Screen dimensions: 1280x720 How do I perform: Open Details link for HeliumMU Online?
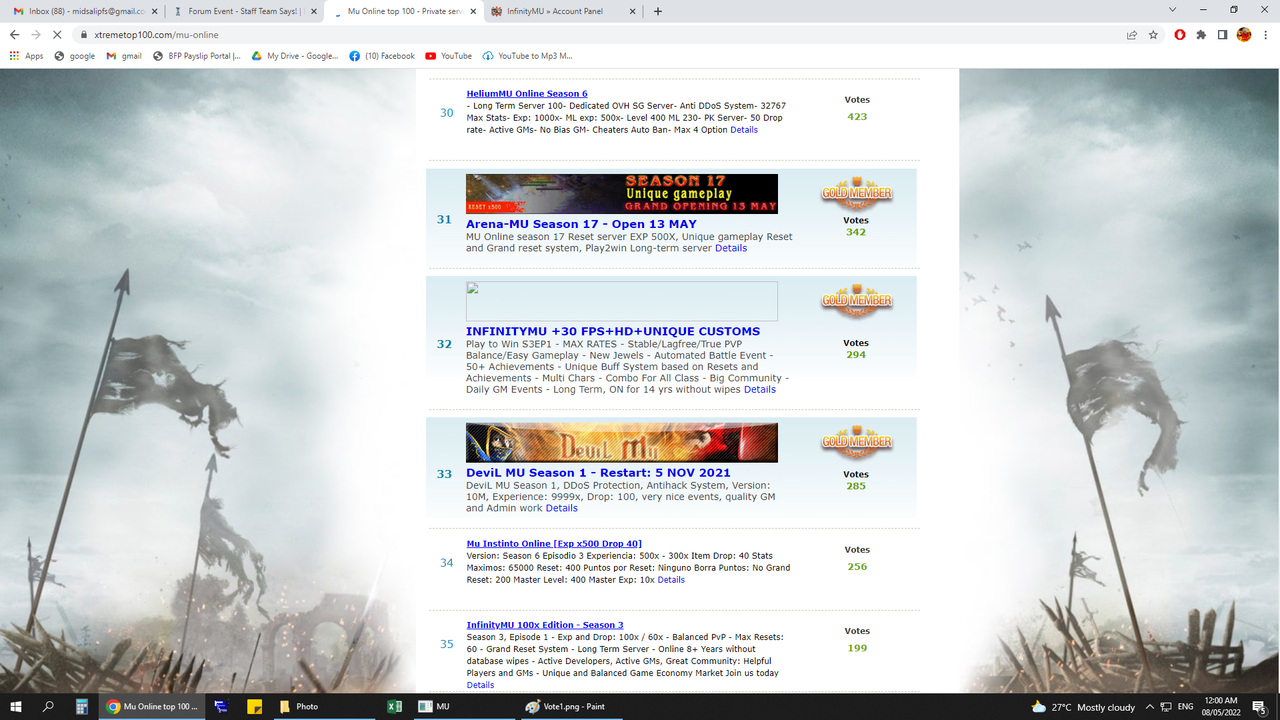coord(744,130)
